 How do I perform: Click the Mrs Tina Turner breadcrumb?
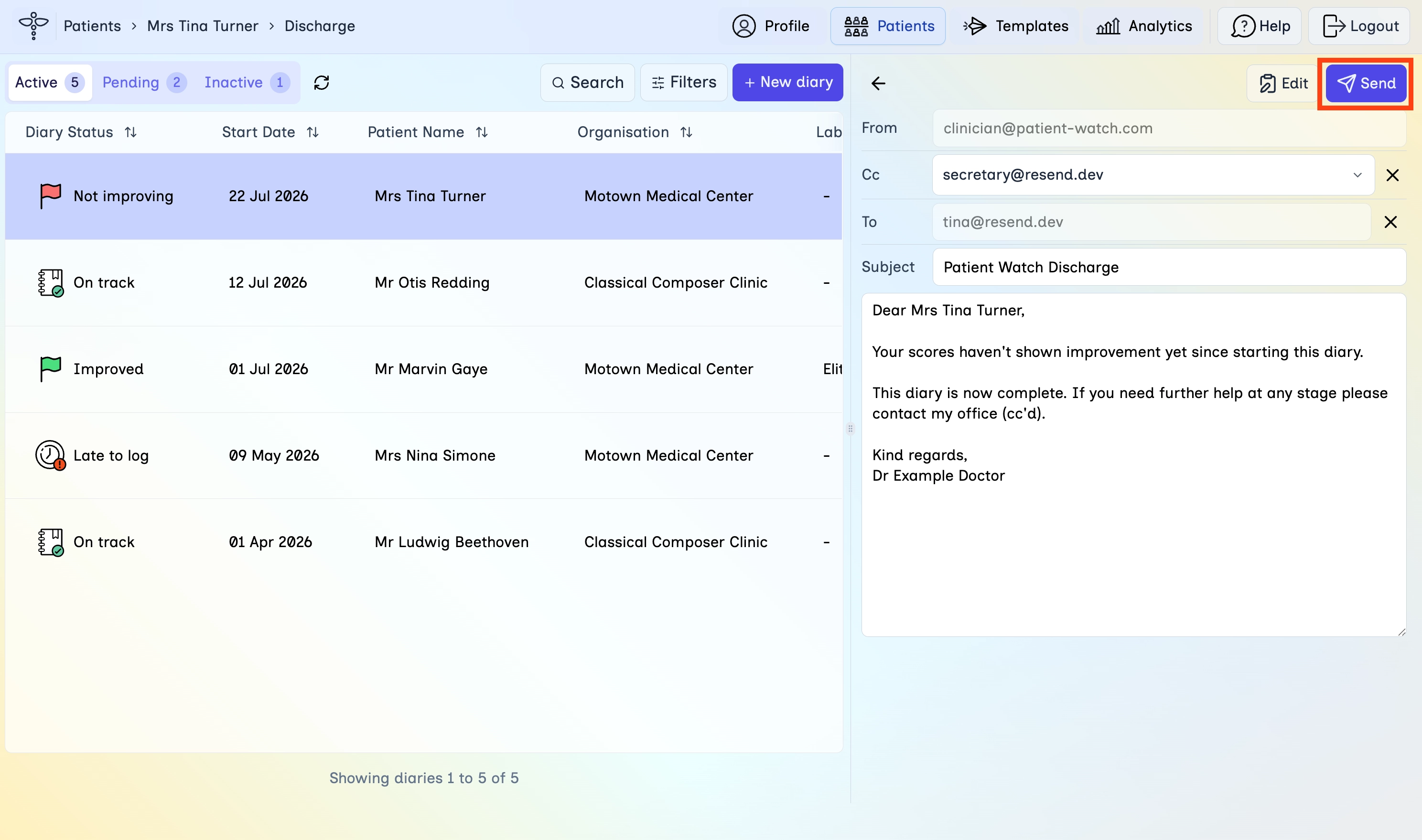click(x=203, y=26)
